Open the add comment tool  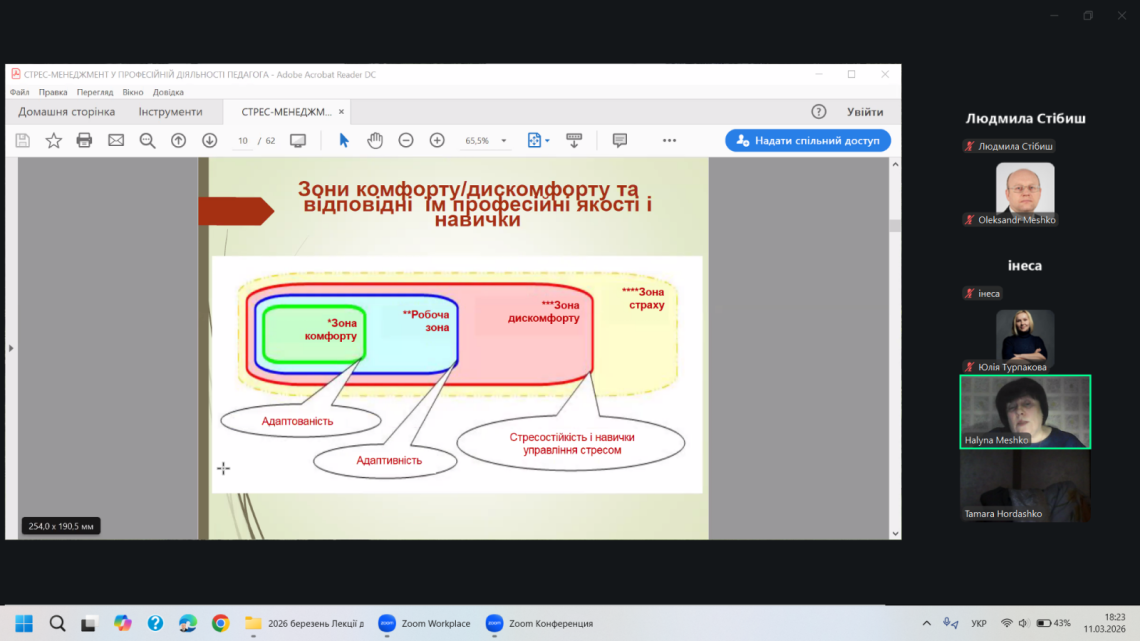pos(620,141)
